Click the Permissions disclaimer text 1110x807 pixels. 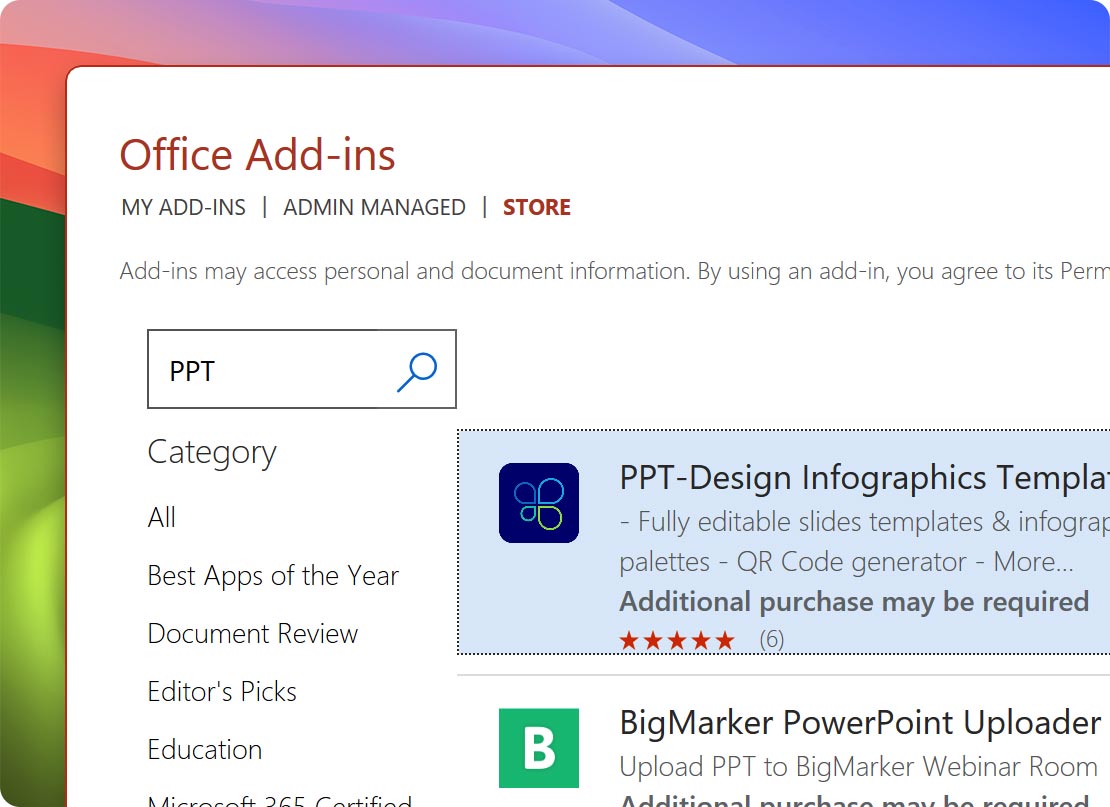600,271
